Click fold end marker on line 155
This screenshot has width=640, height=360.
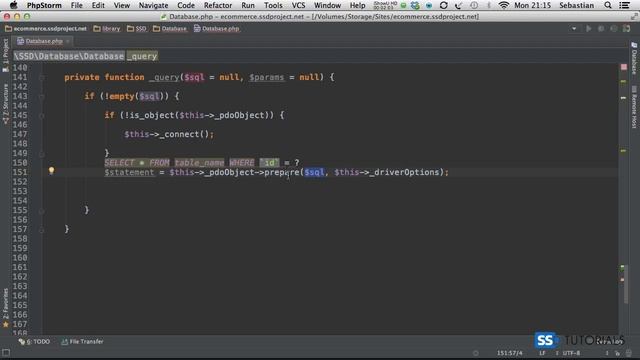[42, 211]
